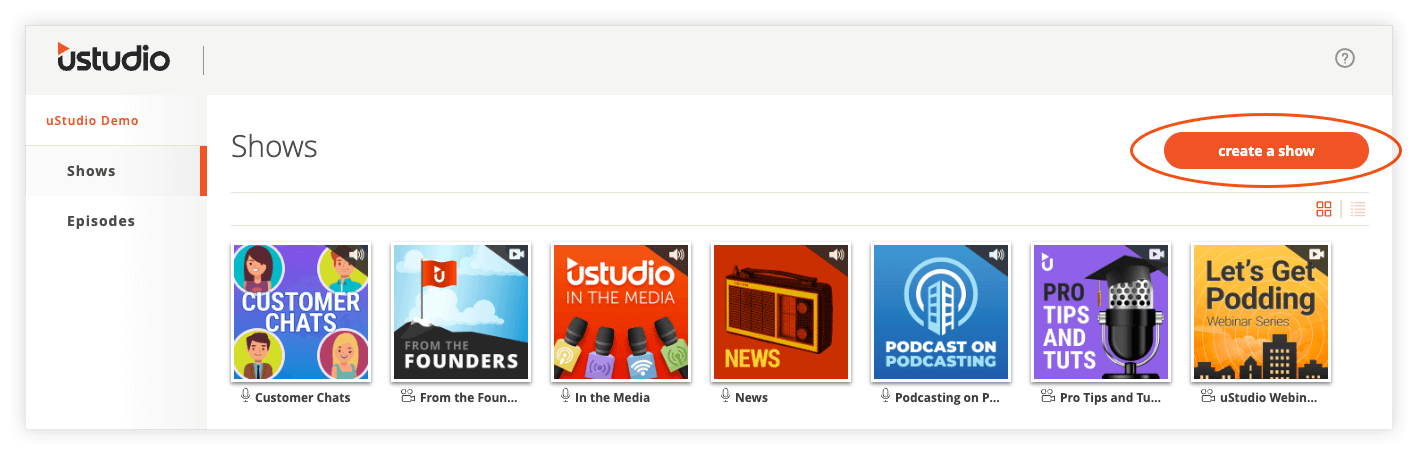The height and width of the screenshot is (455, 1418).
Task: Switch to grid view layout icon
Action: coord(1324,209)
